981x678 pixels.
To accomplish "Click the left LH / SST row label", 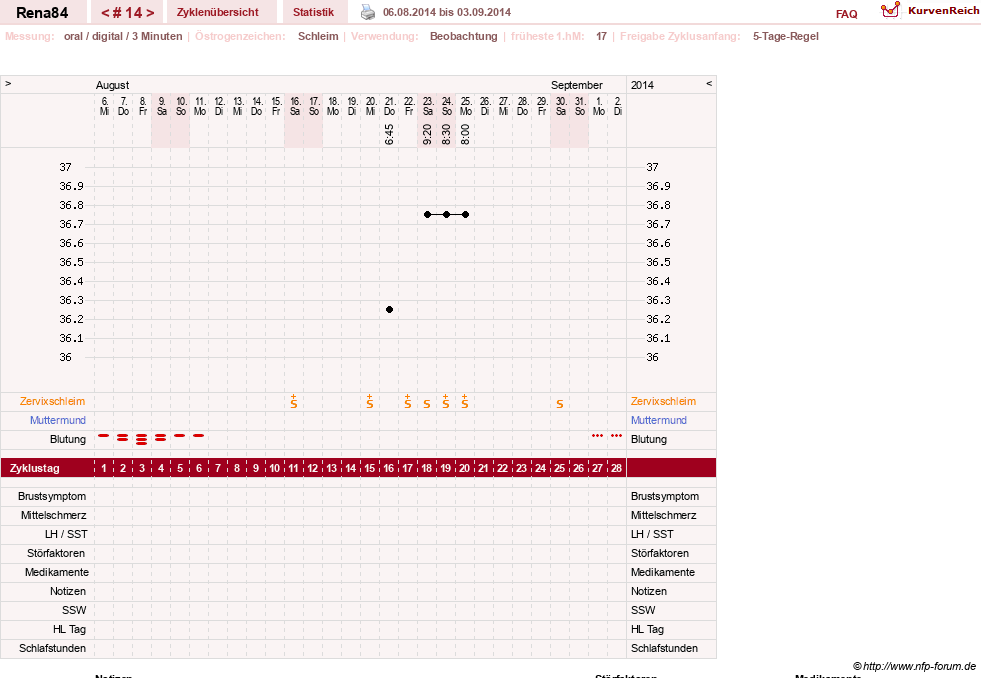I will coord(66,534).
